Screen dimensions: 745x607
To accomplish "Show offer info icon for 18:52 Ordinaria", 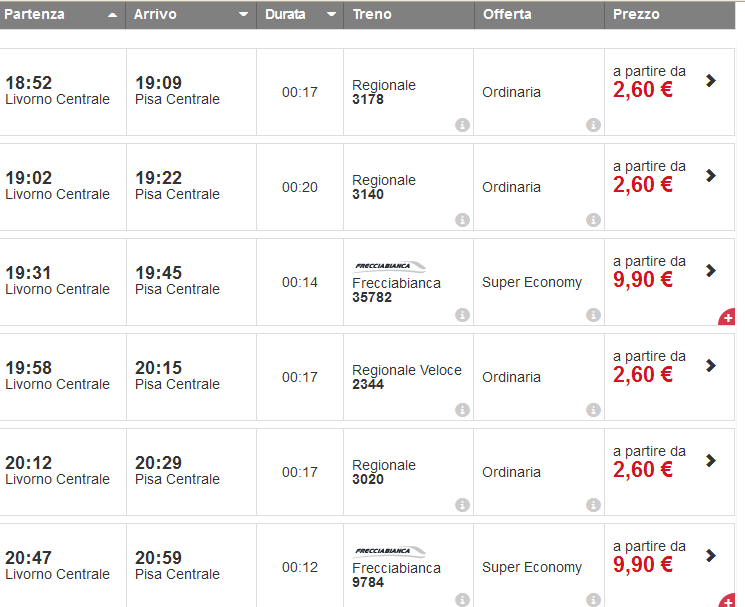I will click(x=593, y=125).
